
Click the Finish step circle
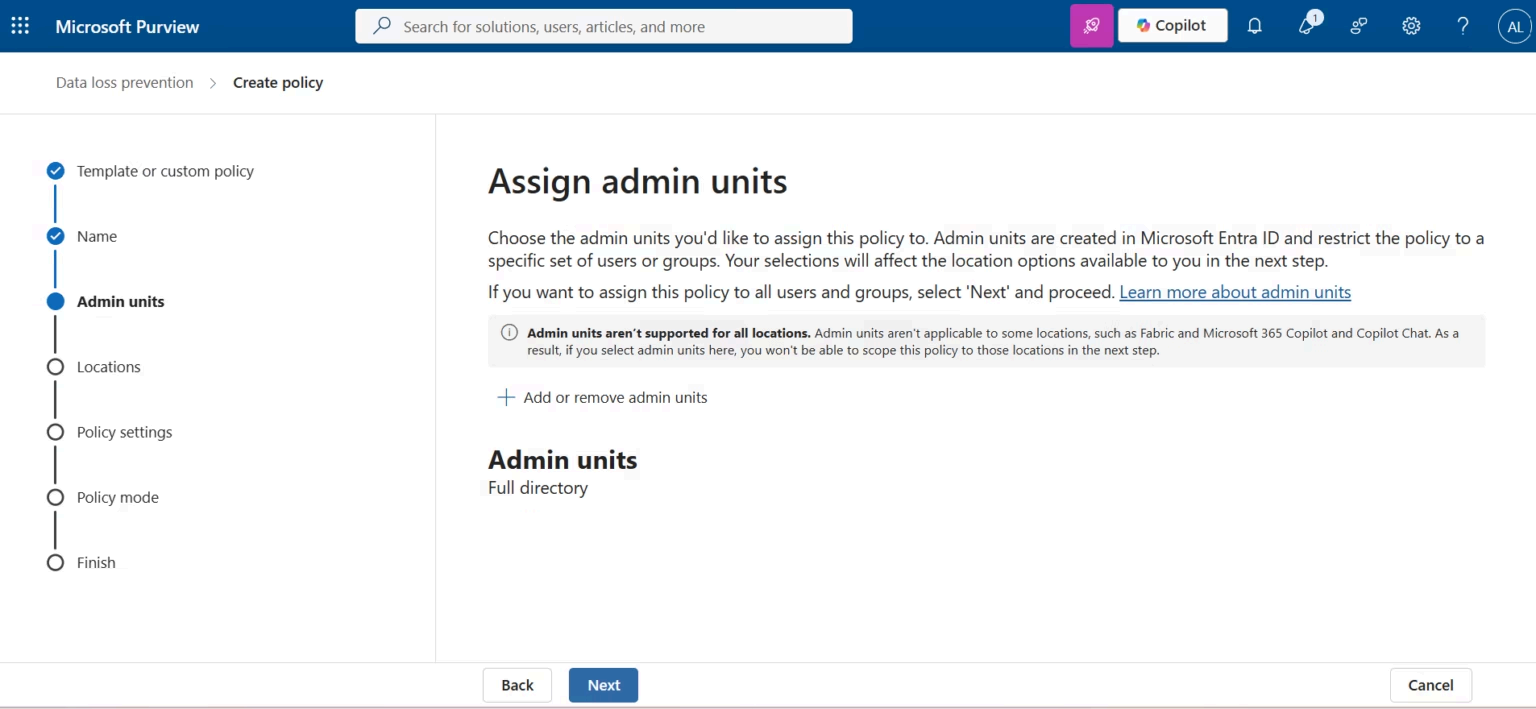tap(56, 562)
